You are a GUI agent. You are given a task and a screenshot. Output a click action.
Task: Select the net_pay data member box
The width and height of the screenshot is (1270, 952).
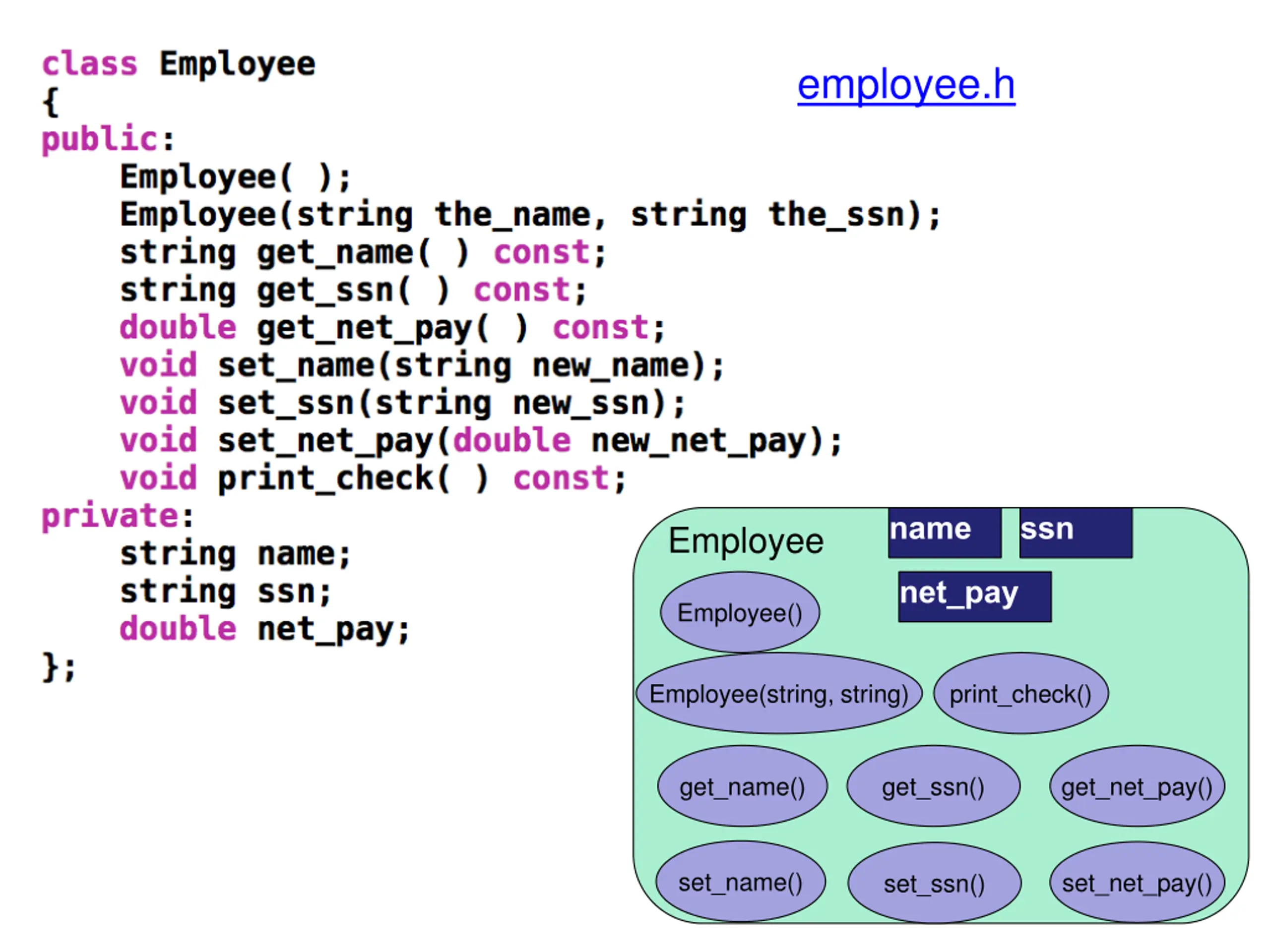pyautogui.click(x=975, y=596)
